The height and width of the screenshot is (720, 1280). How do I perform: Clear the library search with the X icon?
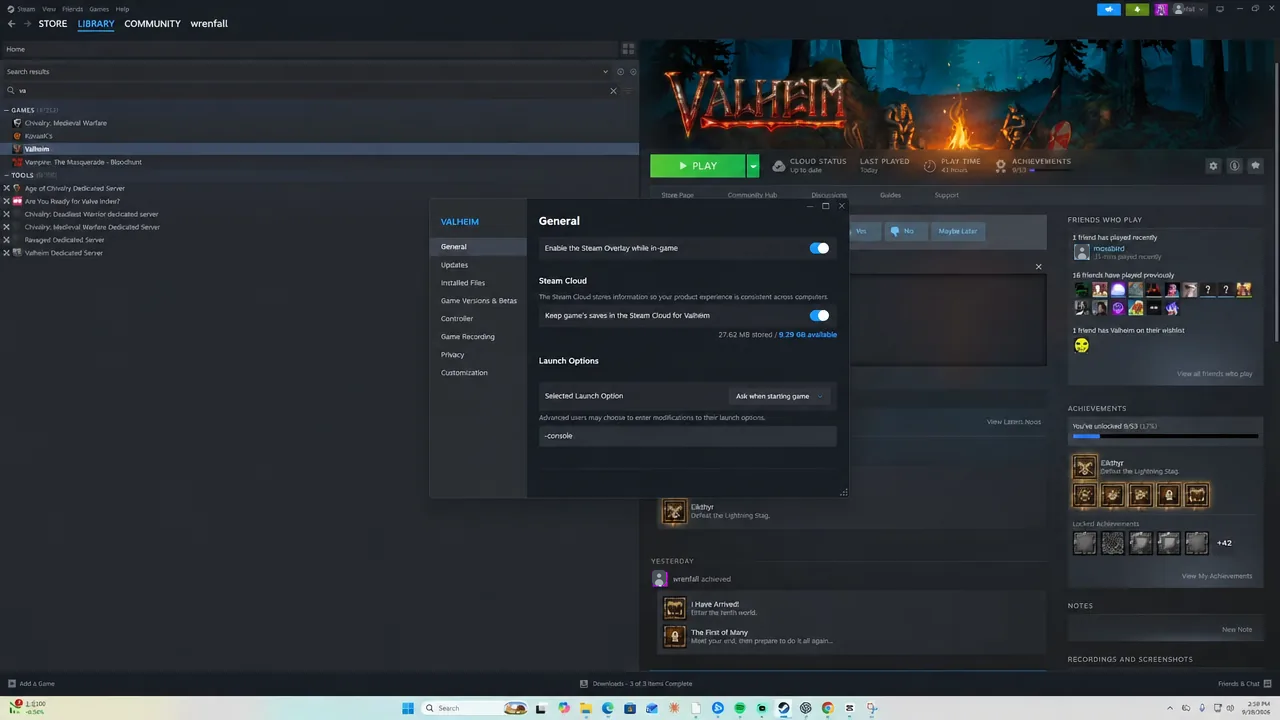coord(614,91)
